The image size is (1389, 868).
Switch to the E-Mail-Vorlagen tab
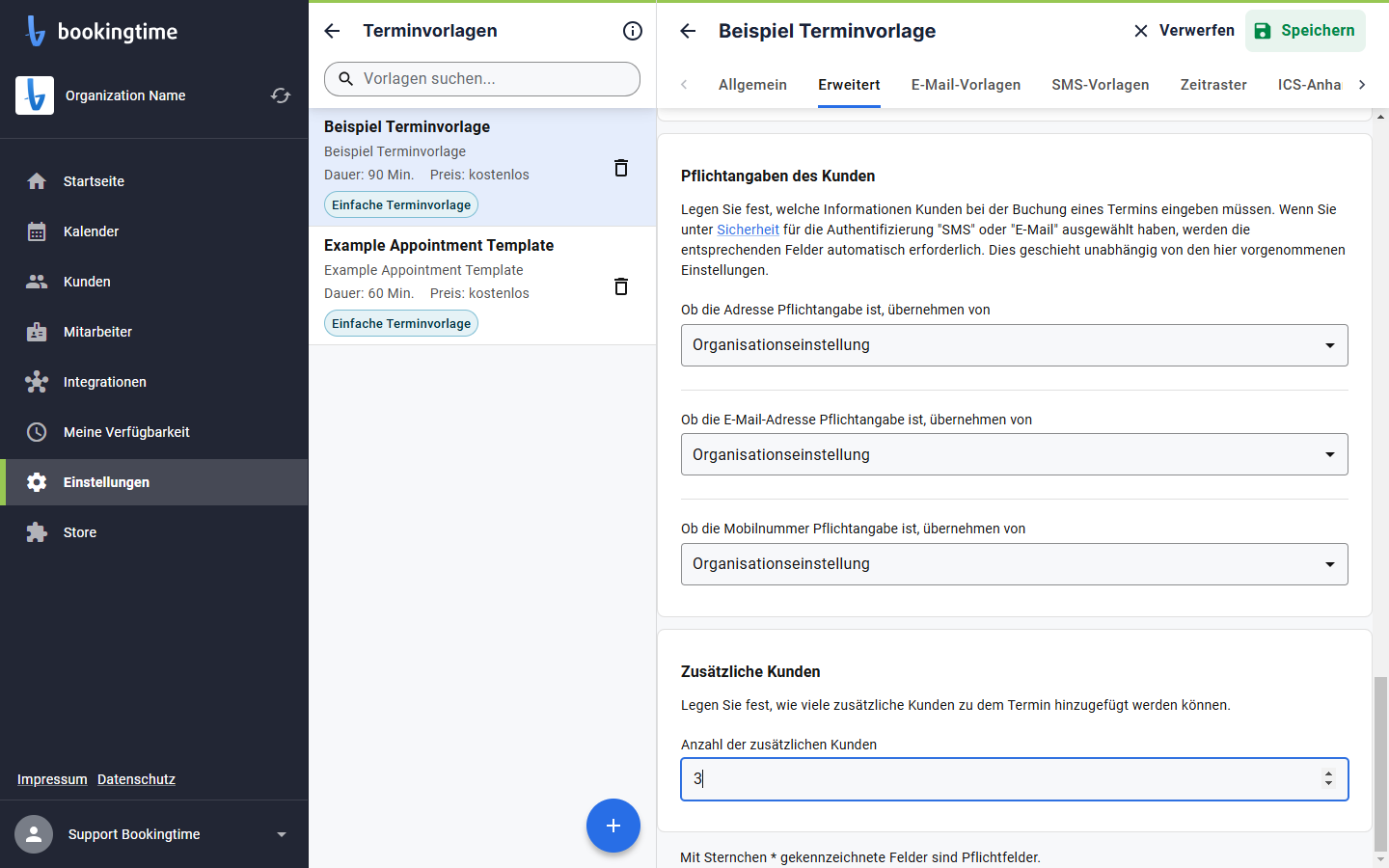point(966,85)
